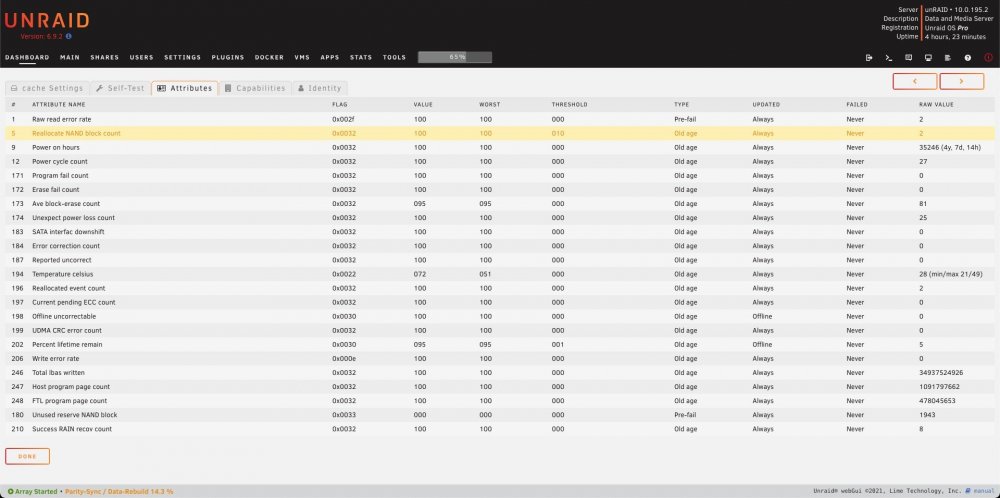Click the Percent lifetime remain attribute

[67, 344]
